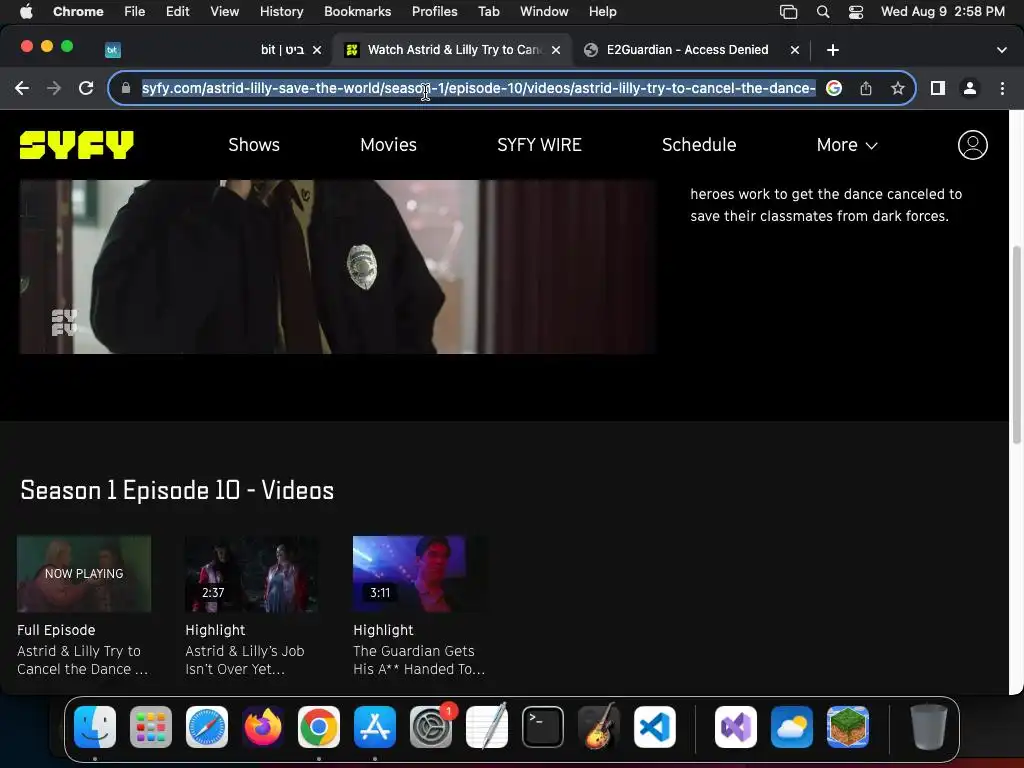This screenshot has height=768, width=1024.
Task: Open purple Visual Studio from the Dock
Action: 736,727
